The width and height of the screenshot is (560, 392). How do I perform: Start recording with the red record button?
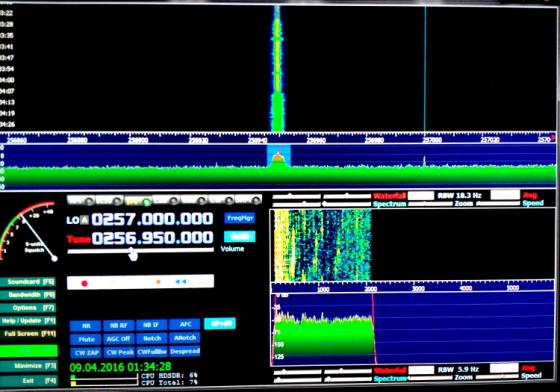(x=84, y=283)
